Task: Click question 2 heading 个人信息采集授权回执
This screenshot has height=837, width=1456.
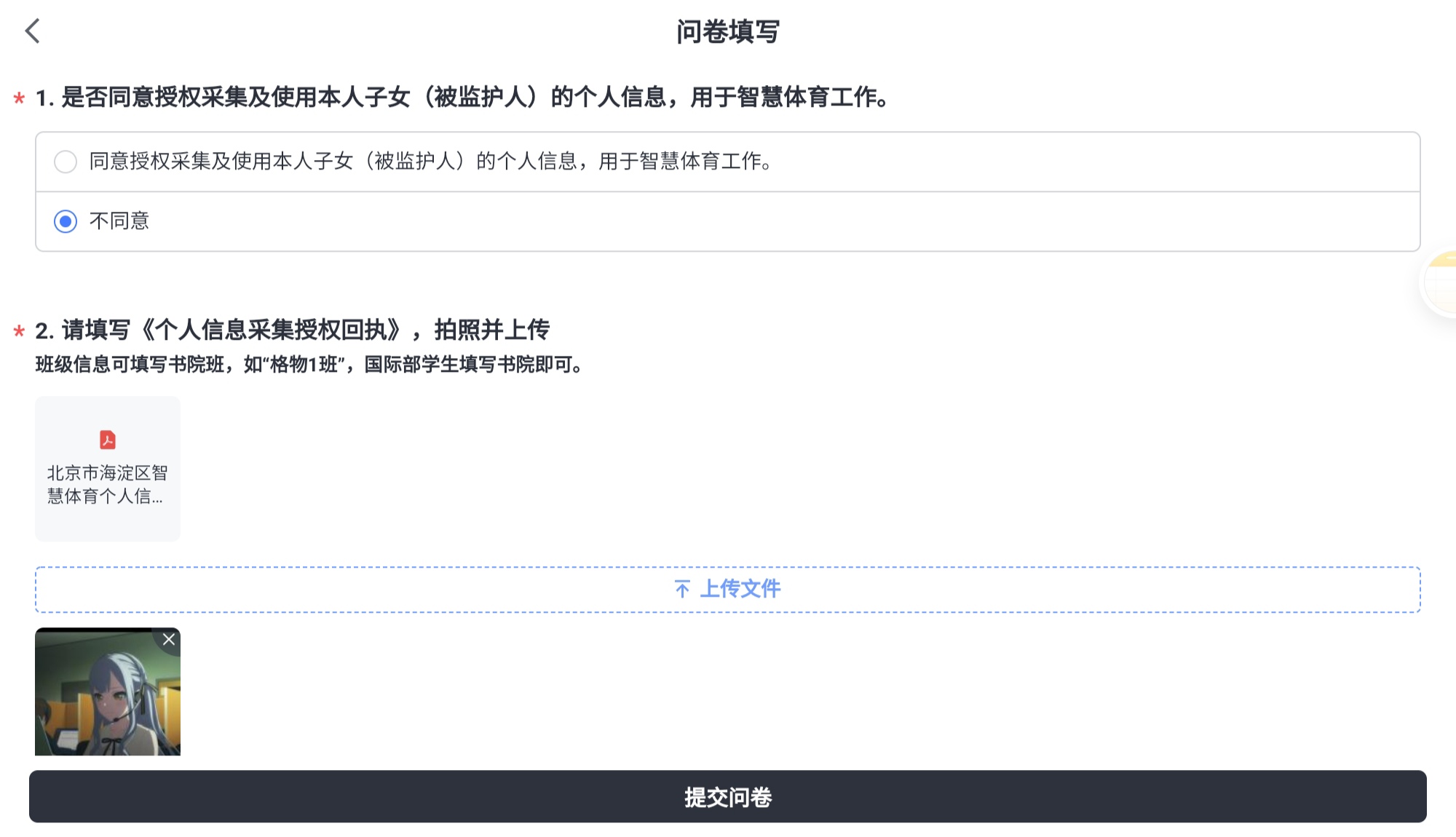Action: 291,330
